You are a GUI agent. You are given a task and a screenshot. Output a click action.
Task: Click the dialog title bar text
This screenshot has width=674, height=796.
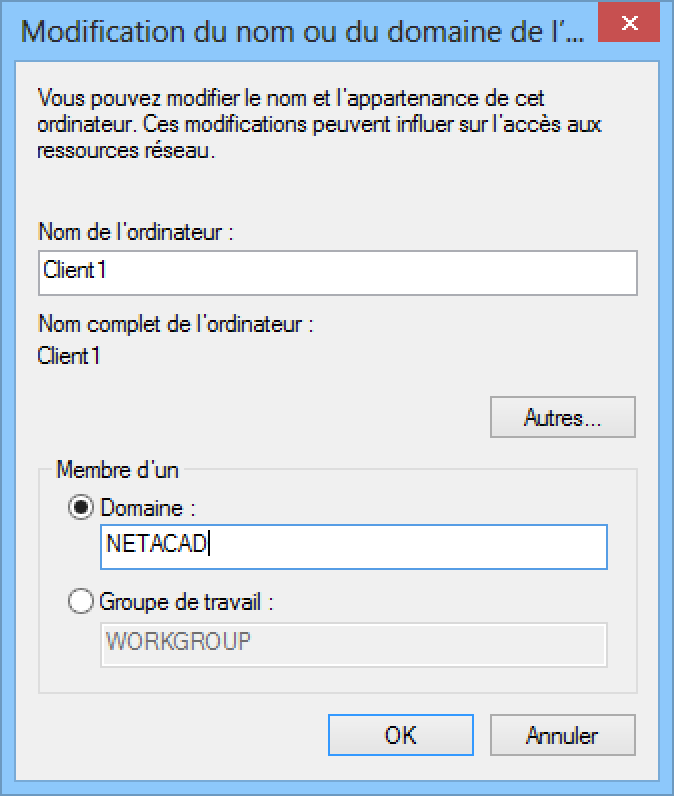coord(300,29)
